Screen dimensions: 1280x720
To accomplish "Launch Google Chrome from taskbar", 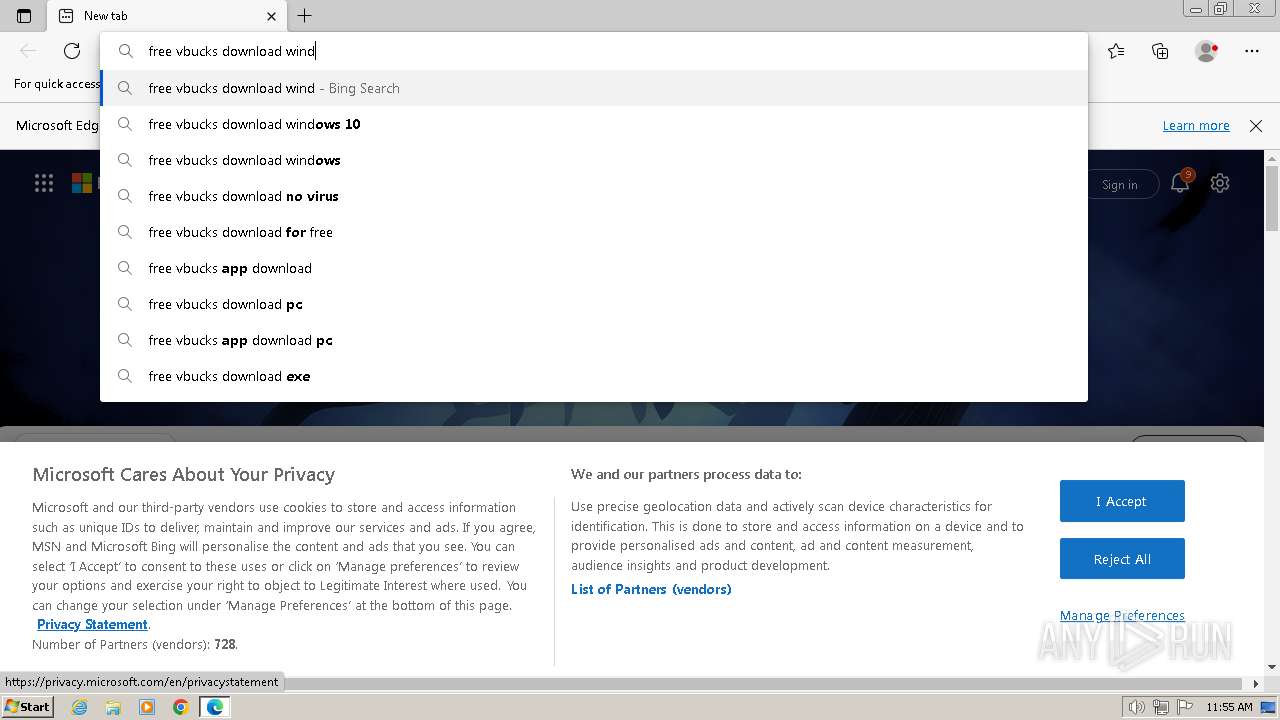I will pyautogui.click(x=180, y=707).
